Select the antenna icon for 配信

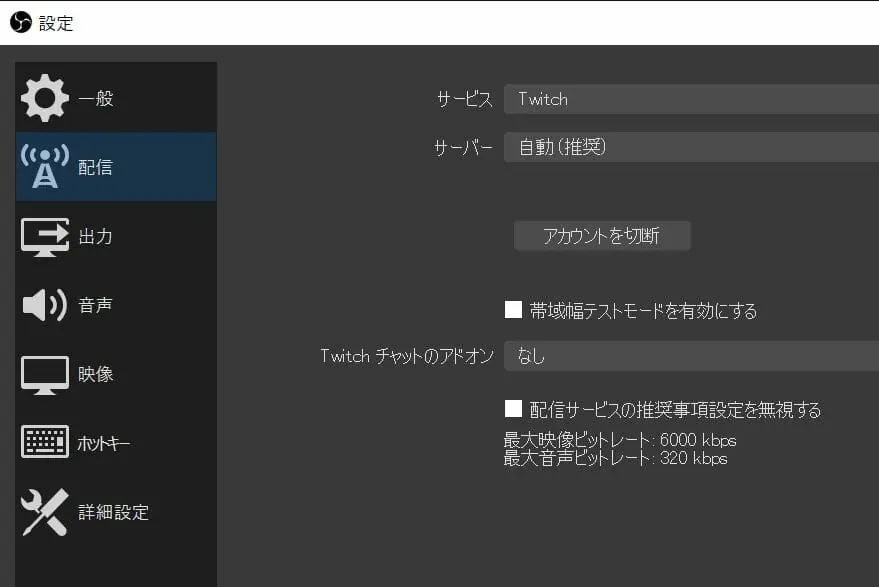pos(45,166)
